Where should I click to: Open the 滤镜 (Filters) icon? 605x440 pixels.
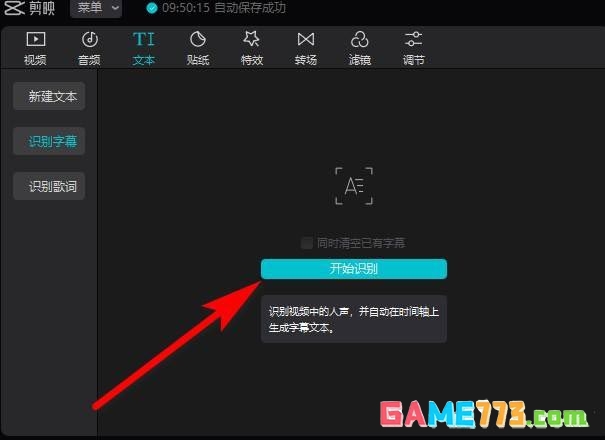tap(360, 39)
